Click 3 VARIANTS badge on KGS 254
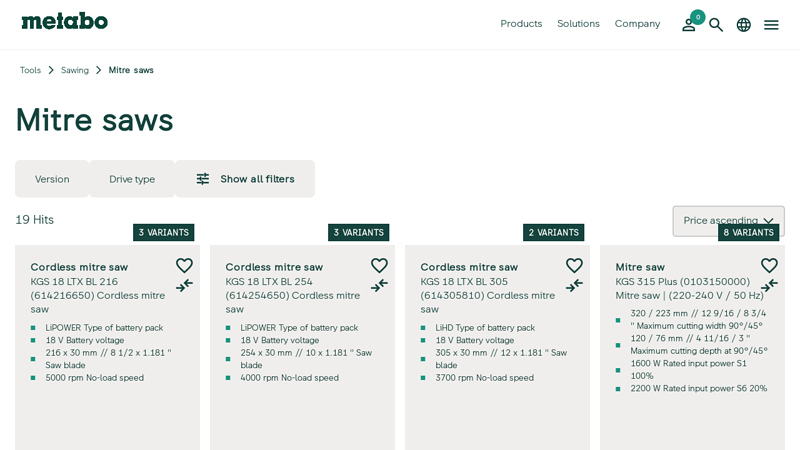 click(x=358, y=232)
